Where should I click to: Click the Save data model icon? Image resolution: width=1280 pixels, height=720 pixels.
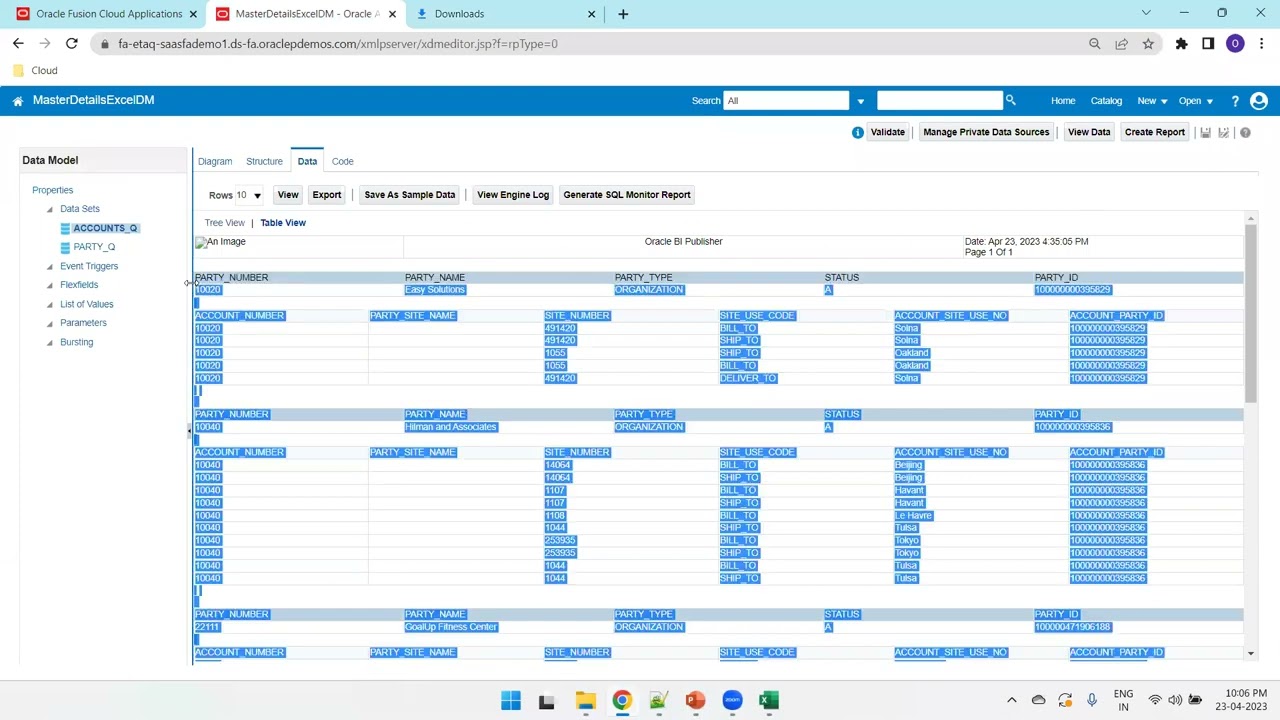(x=1206, y=132)
